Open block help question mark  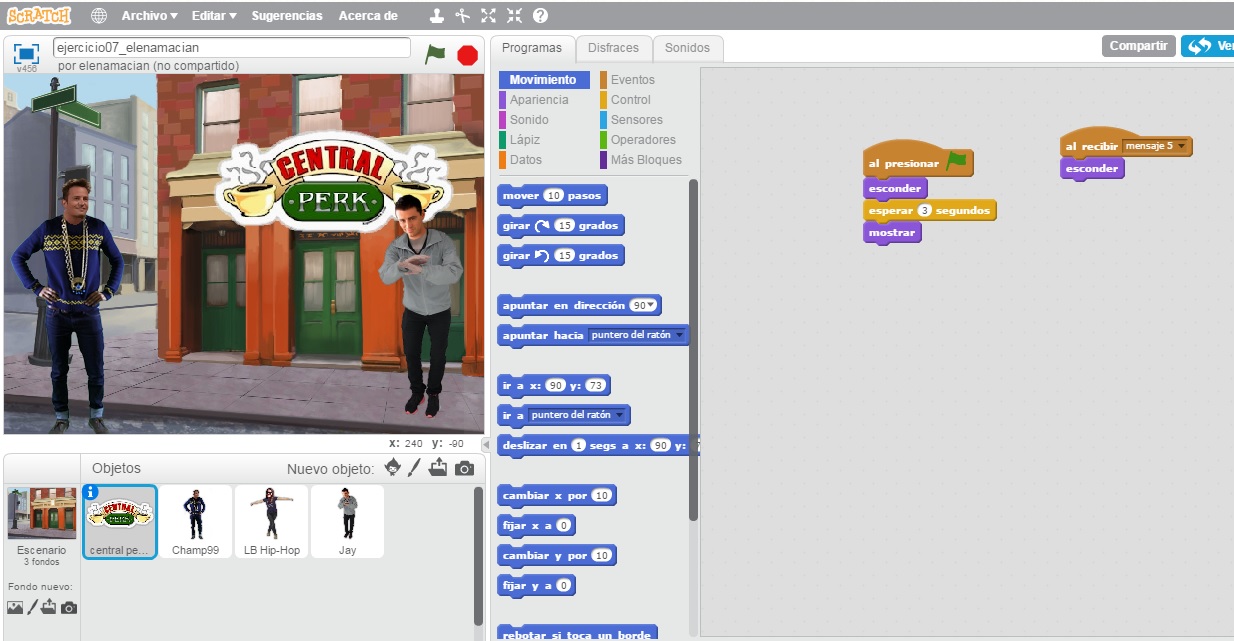(x=540, y=16)
